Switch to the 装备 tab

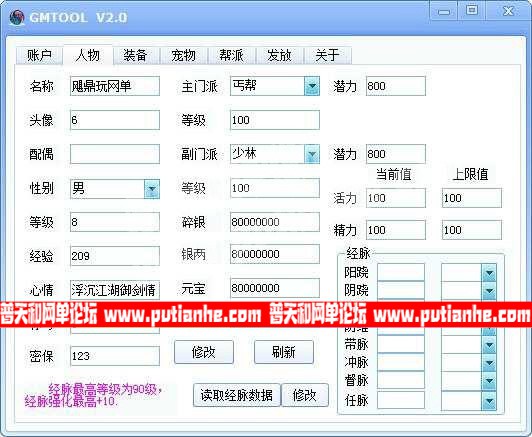click(x=135, y=55)
